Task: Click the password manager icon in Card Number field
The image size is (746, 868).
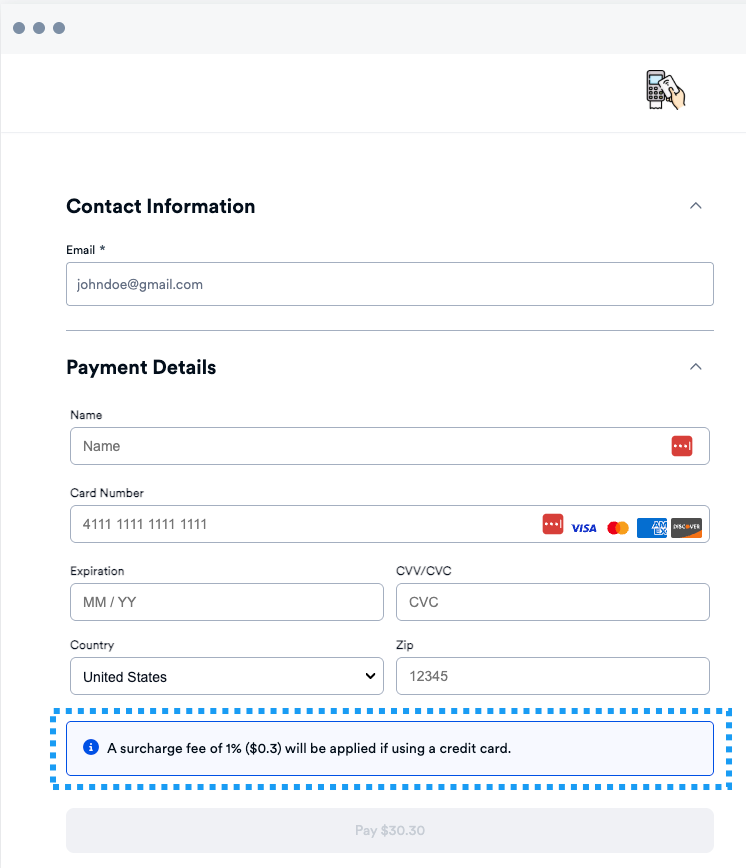Action: 553,524
